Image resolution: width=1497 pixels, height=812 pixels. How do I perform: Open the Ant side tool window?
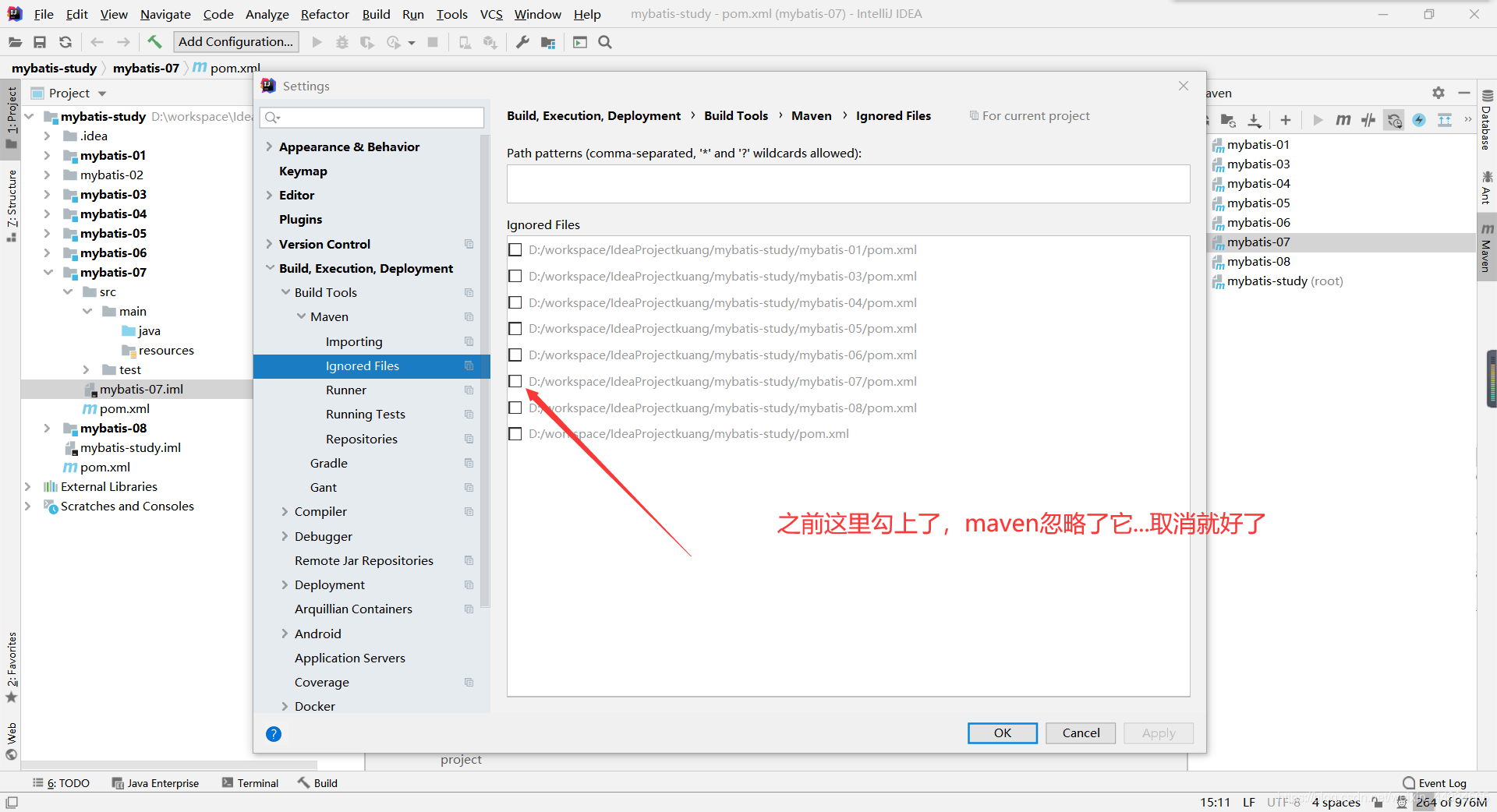coord(1487,187)
